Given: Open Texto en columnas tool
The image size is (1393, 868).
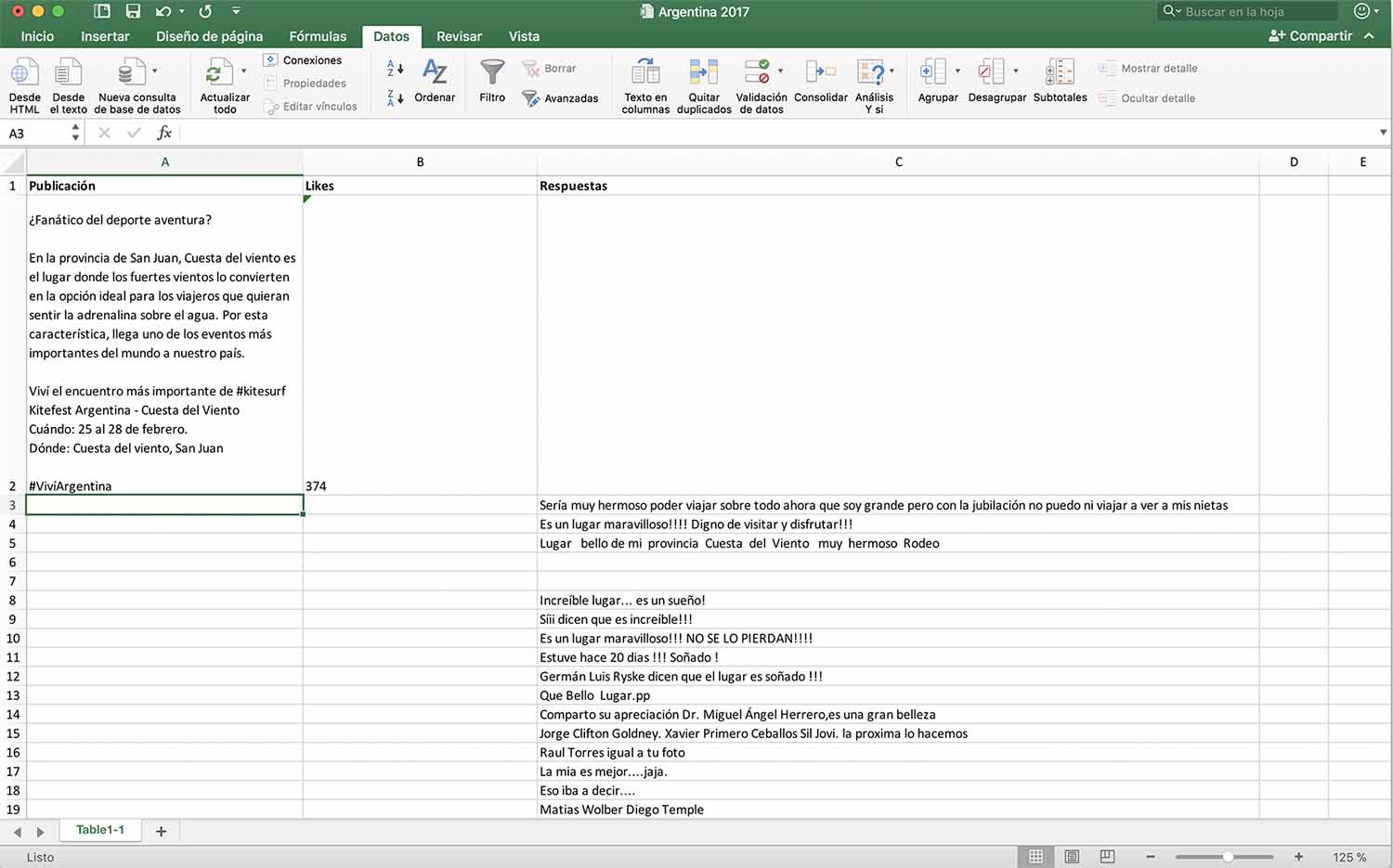Looking at the screenshot, I should pos(645,72).
